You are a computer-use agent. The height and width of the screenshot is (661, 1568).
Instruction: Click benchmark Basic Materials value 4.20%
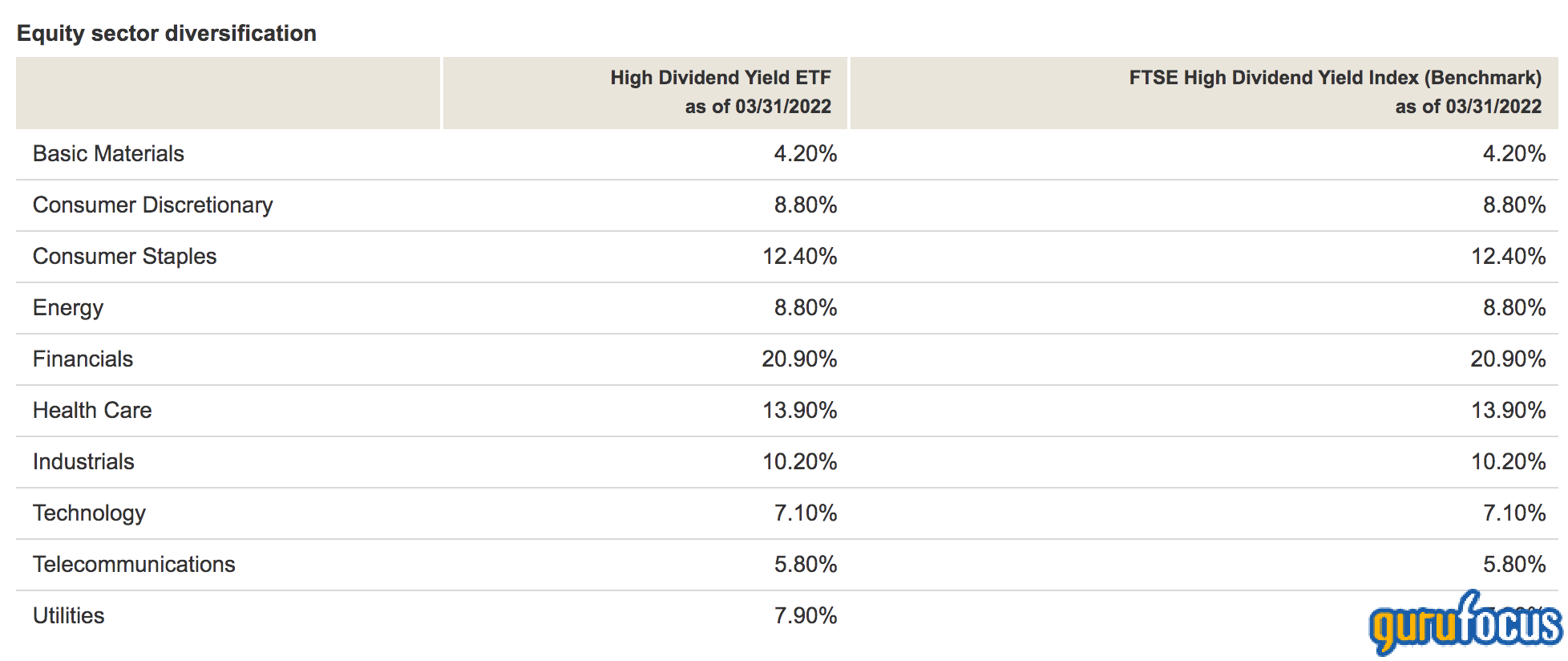pyautogui.click(x=1514, y=154)
